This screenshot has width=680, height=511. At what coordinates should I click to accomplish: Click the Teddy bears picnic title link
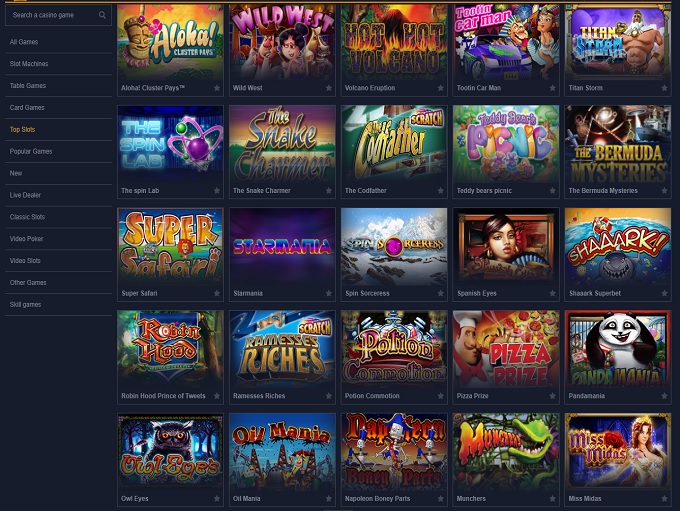[x=484, y=191]
